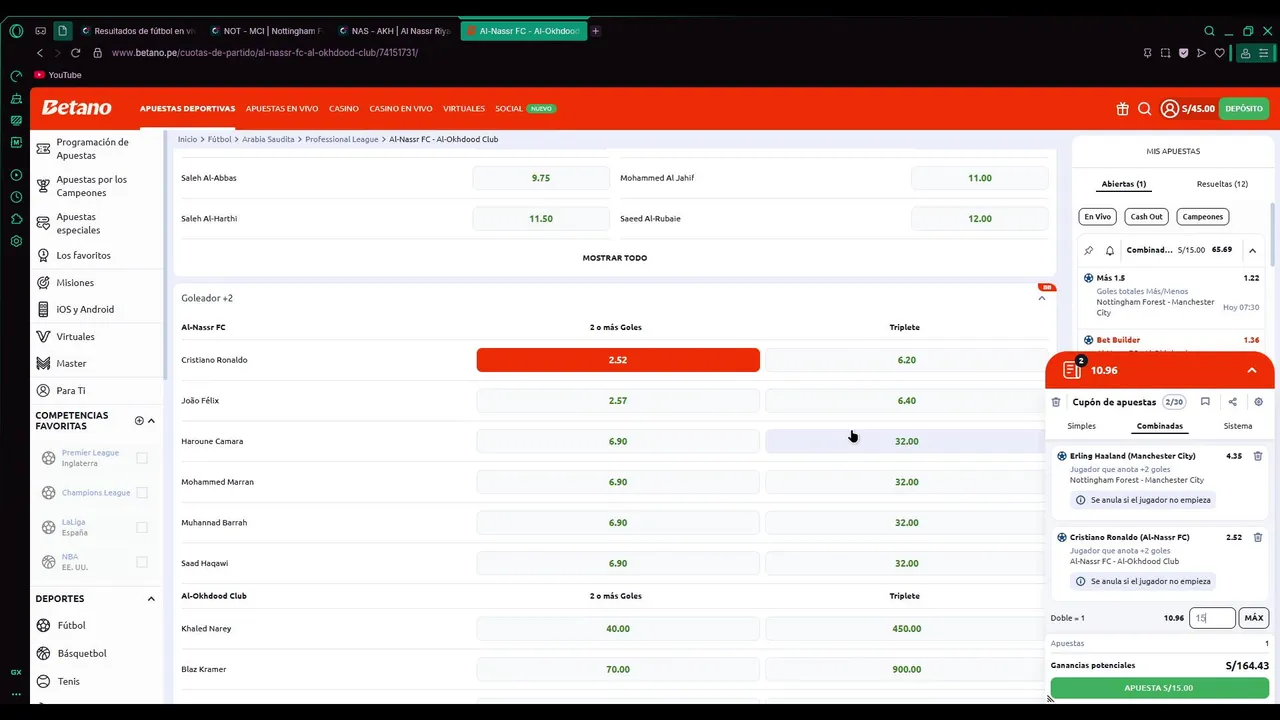Screen dimensions: 1280x720
Task: Toggle the Campeones filter chip
Action: (1203, 217)
